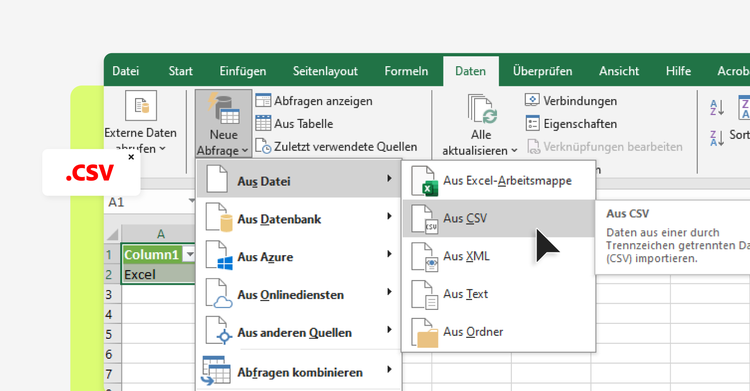The width and height of the screenshot is (750, 391).
Task: Click the Aus anderen Quellen arrow
Action: tap(389, 330)
